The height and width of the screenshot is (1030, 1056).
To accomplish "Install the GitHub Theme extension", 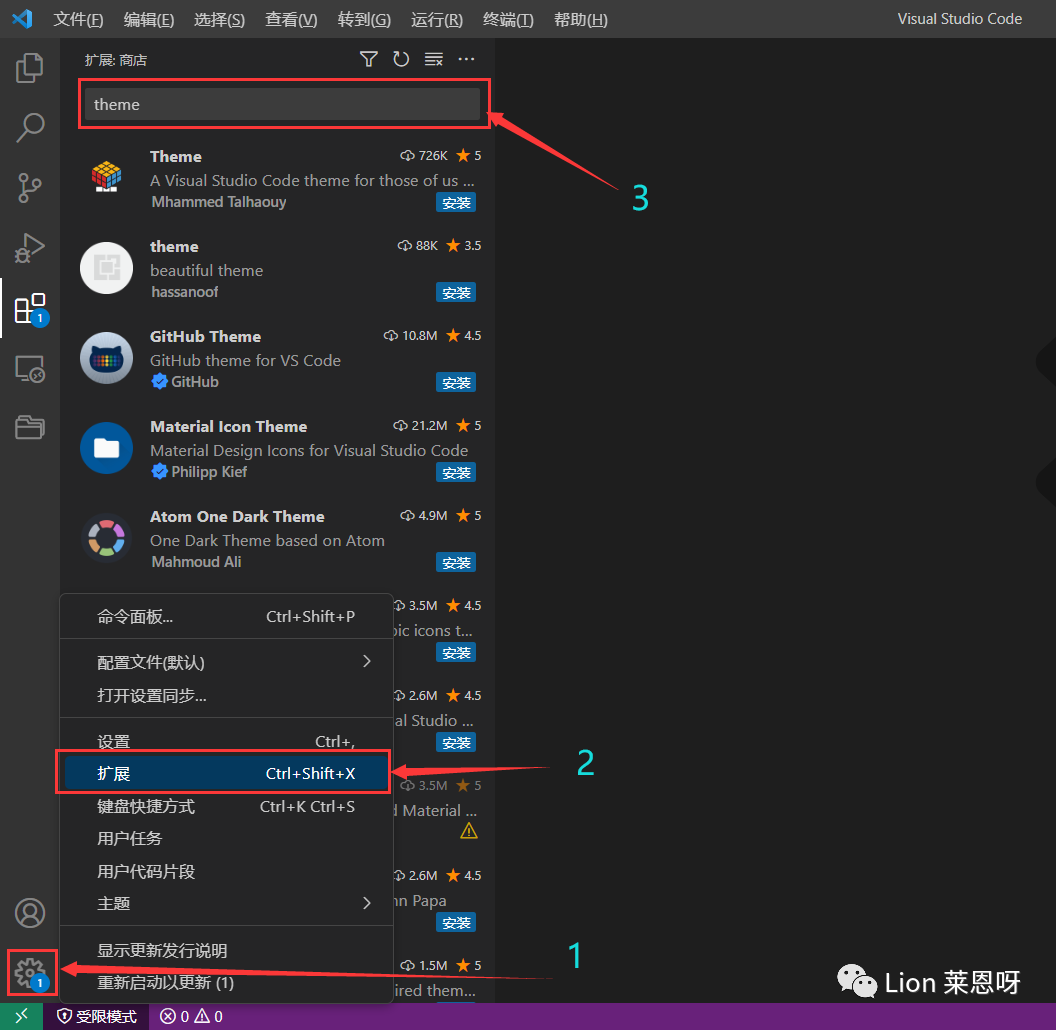I will point(456,382).
